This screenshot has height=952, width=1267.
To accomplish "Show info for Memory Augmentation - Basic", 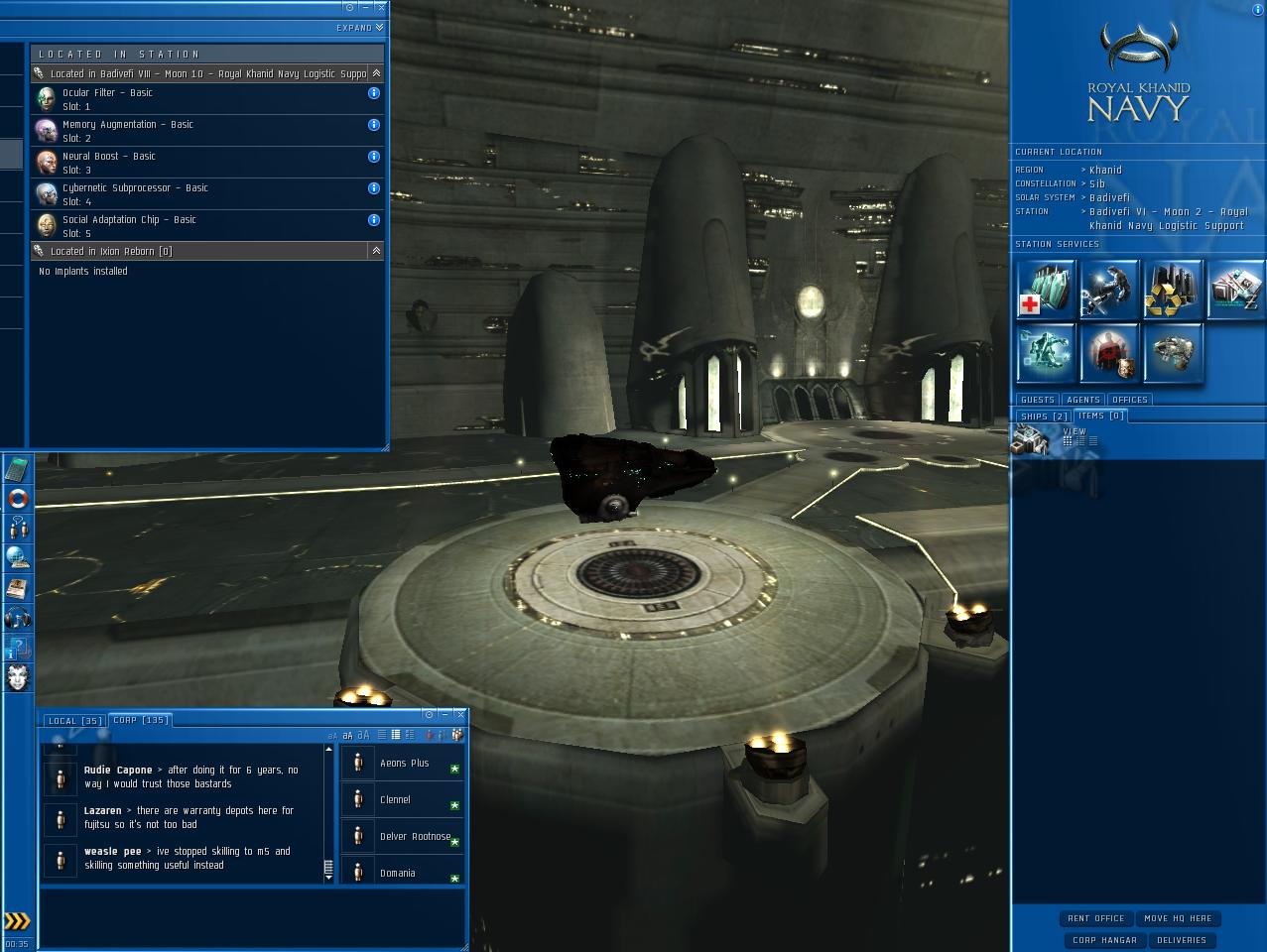I will (374, 125).
